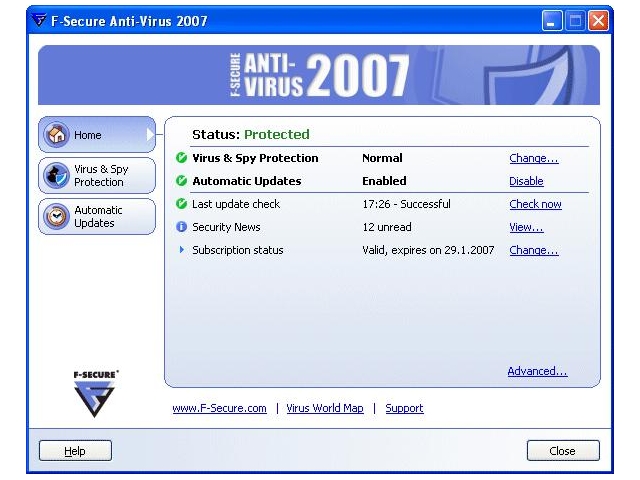640x480 pixels.
Task: Click the '12 unread' text
Action: tap(387, 227)
